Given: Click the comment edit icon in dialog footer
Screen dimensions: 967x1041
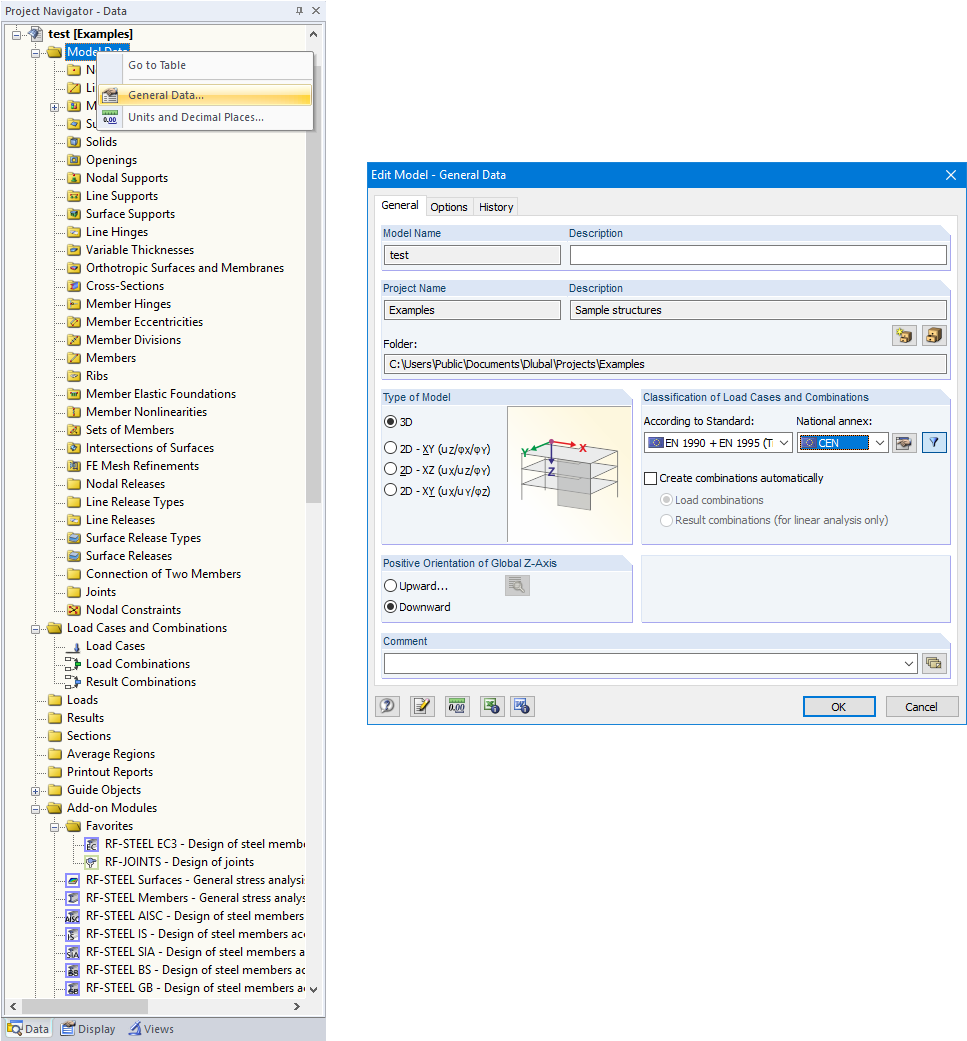Looking at the screenshot, I should coord(421,706).
